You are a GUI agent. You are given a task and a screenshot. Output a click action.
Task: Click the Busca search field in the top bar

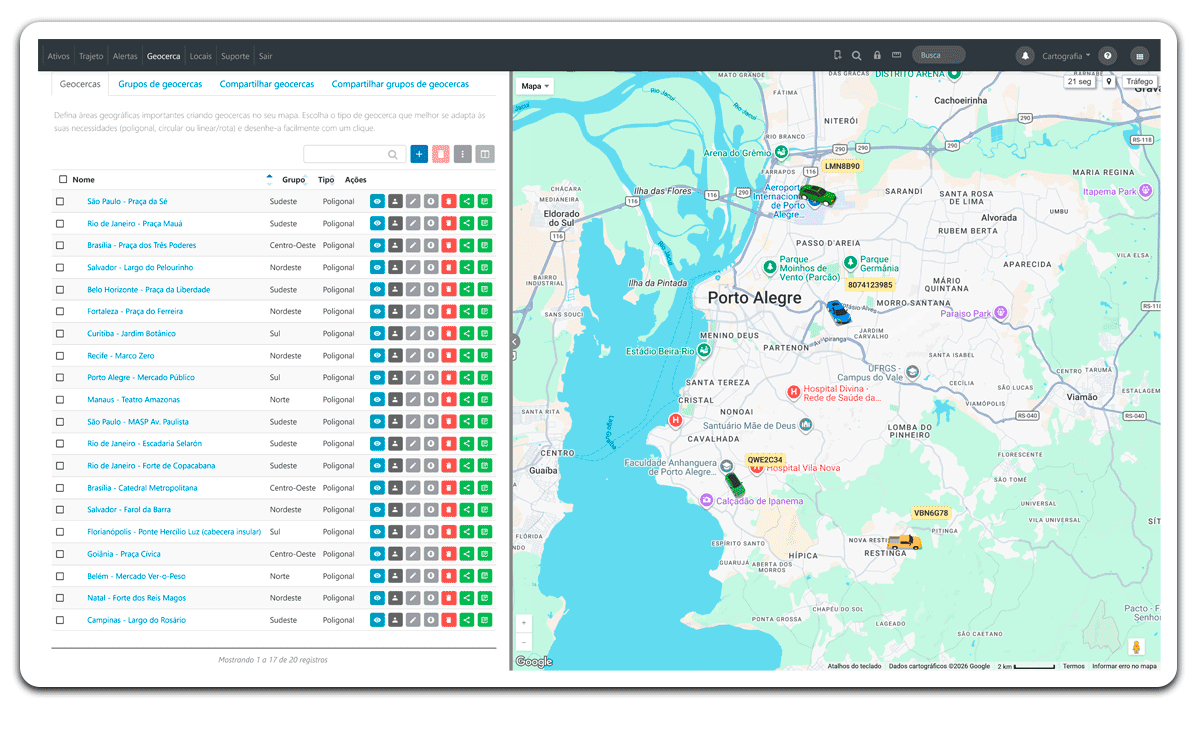(x=940, y=56)
